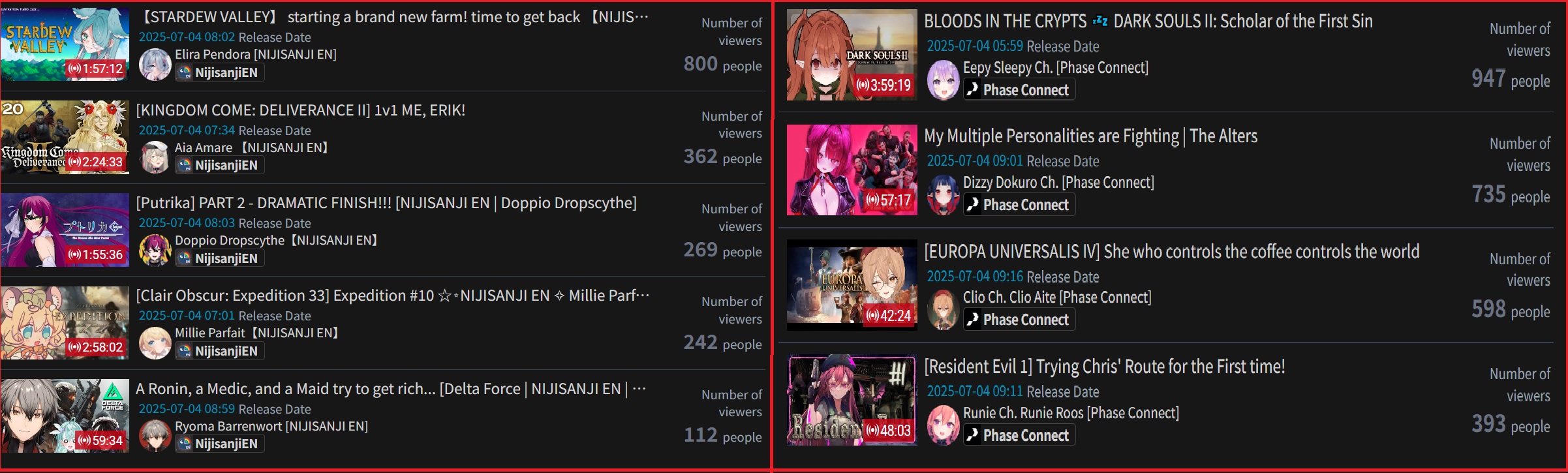Screen dimensions: 1568x473
Task: Click Millie Parfait's avatar icon
Action: click(155, 343)
